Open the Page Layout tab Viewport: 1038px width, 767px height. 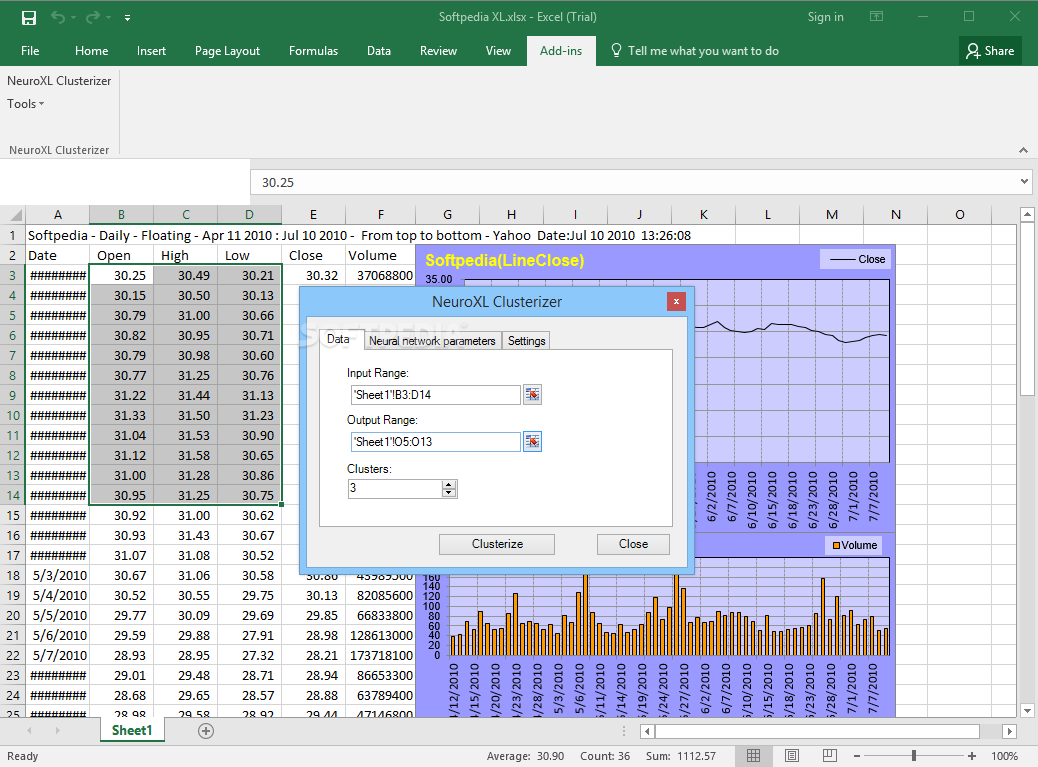[227, 51]
